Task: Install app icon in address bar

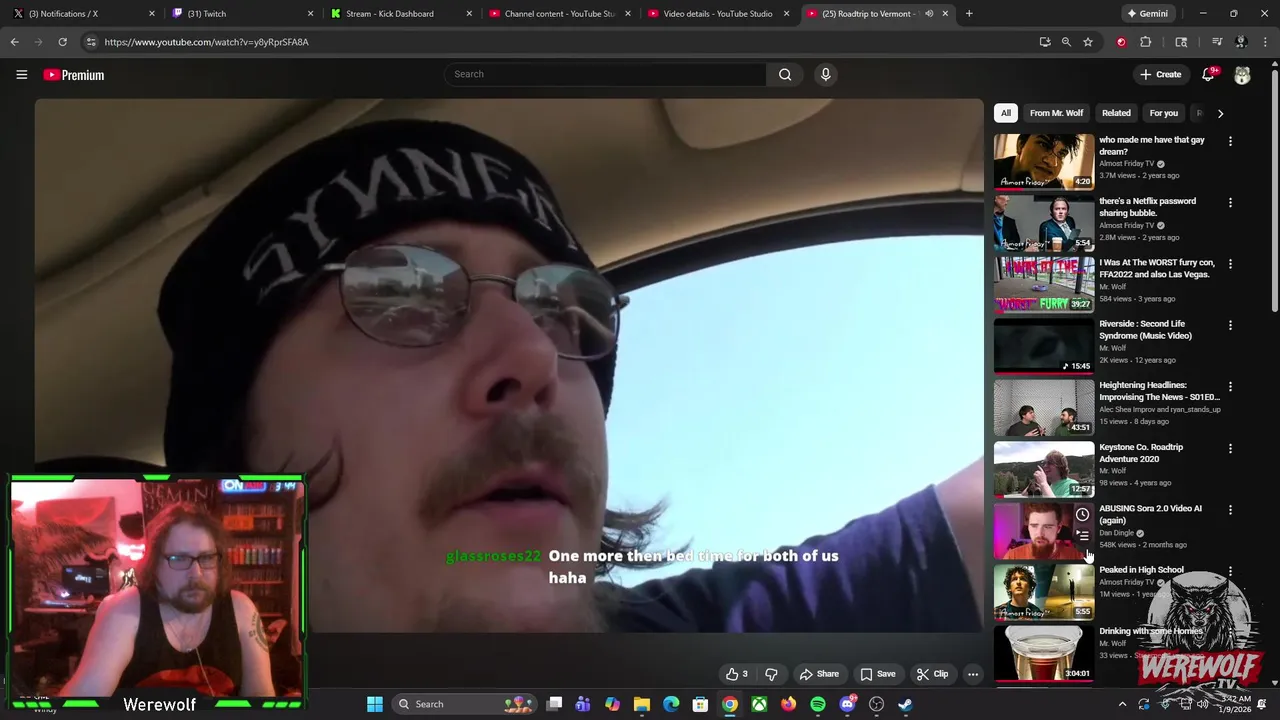Action: pyautogui.click(x=1045, y=42)
